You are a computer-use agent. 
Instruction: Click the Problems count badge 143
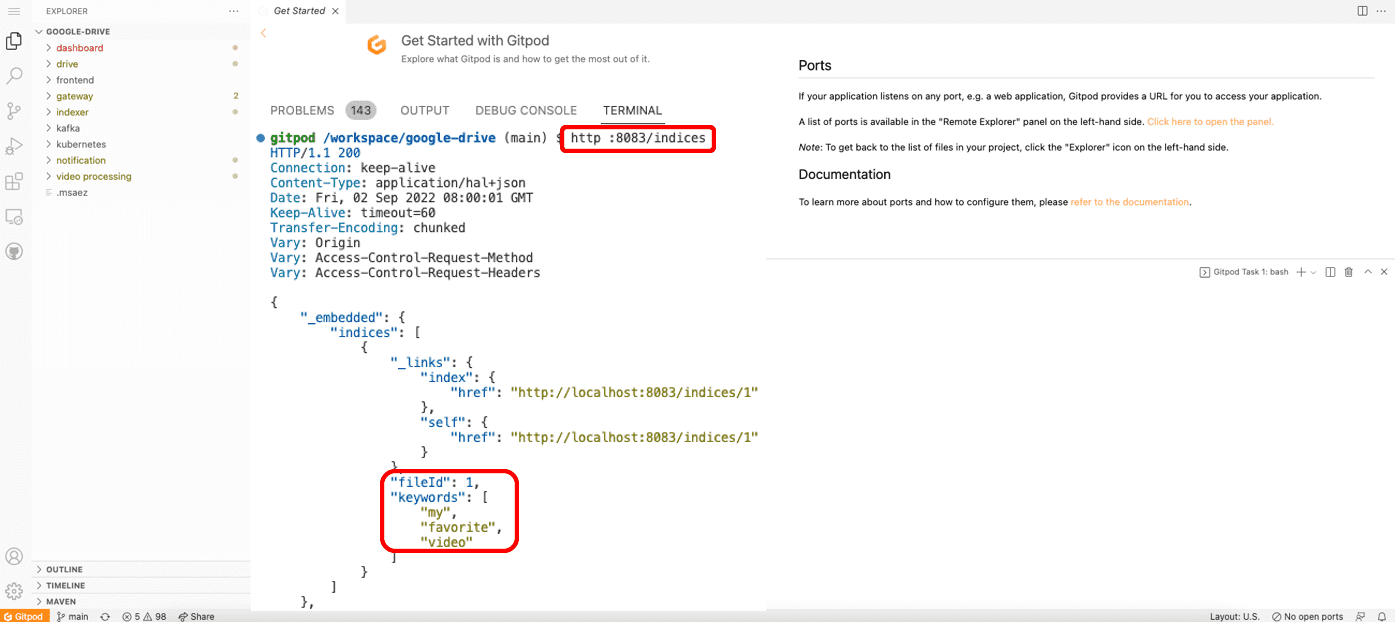coord(361,111)
